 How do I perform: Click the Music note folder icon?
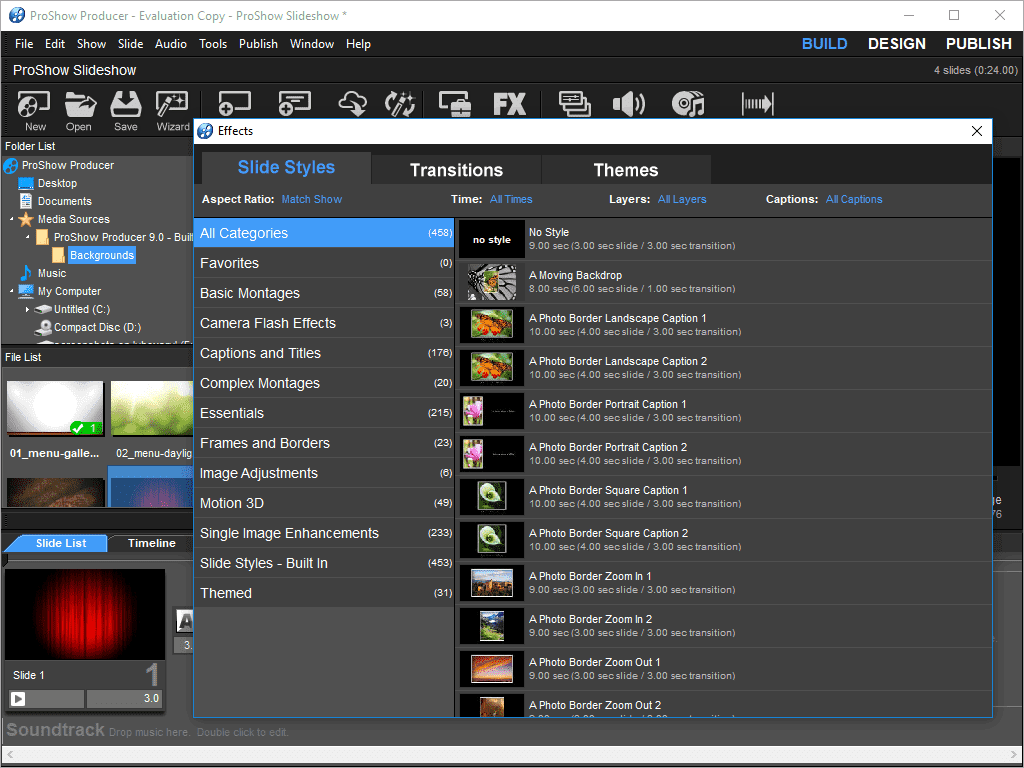[26, 273]
